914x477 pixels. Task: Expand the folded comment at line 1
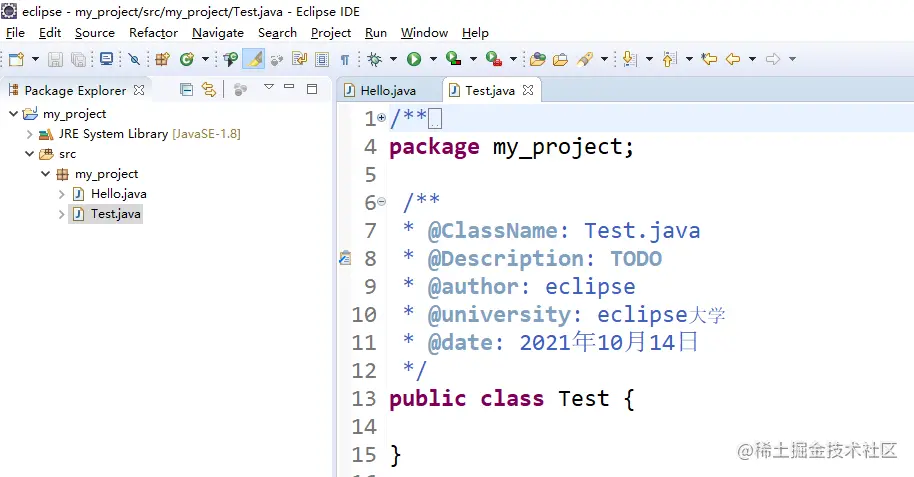click(x=381, y=118)
